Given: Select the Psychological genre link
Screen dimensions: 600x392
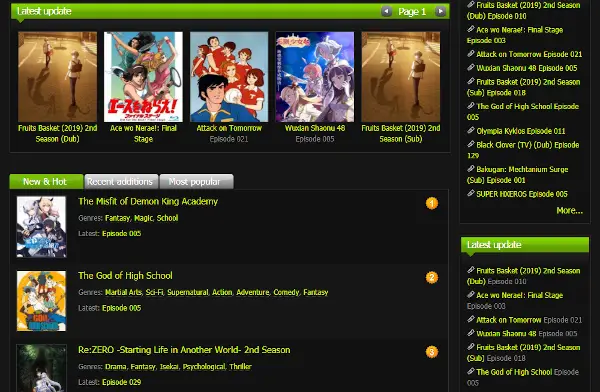Looking at the screenshot, I should 204,366.
